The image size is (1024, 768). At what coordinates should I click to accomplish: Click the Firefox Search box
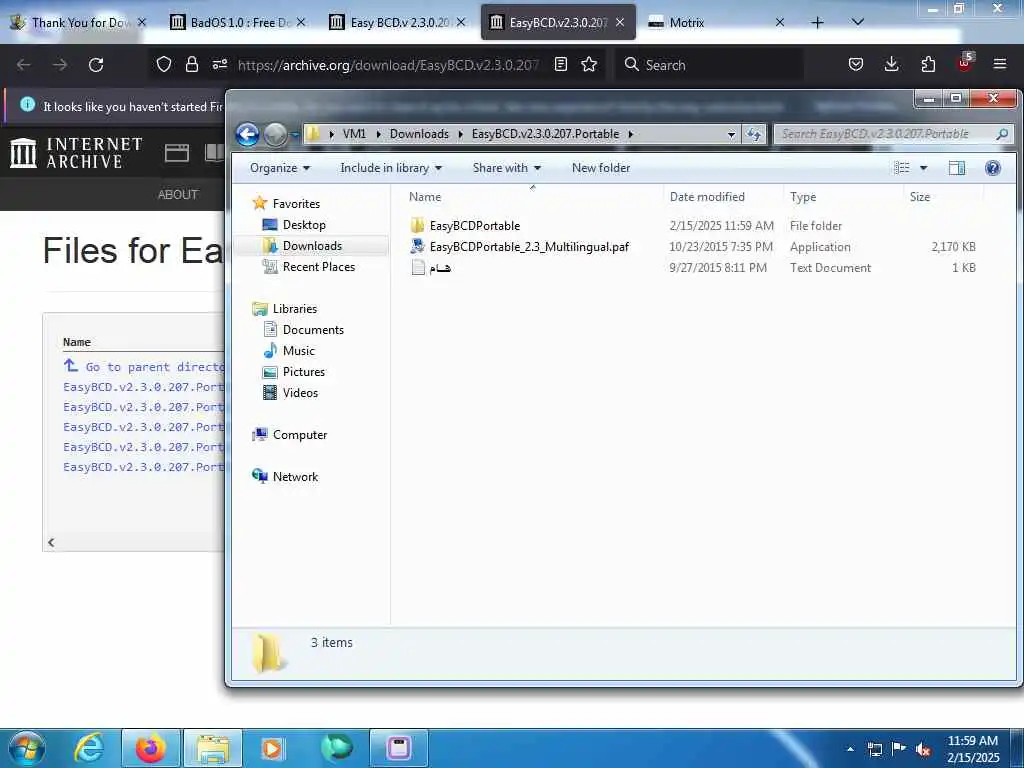coord(709,65)
